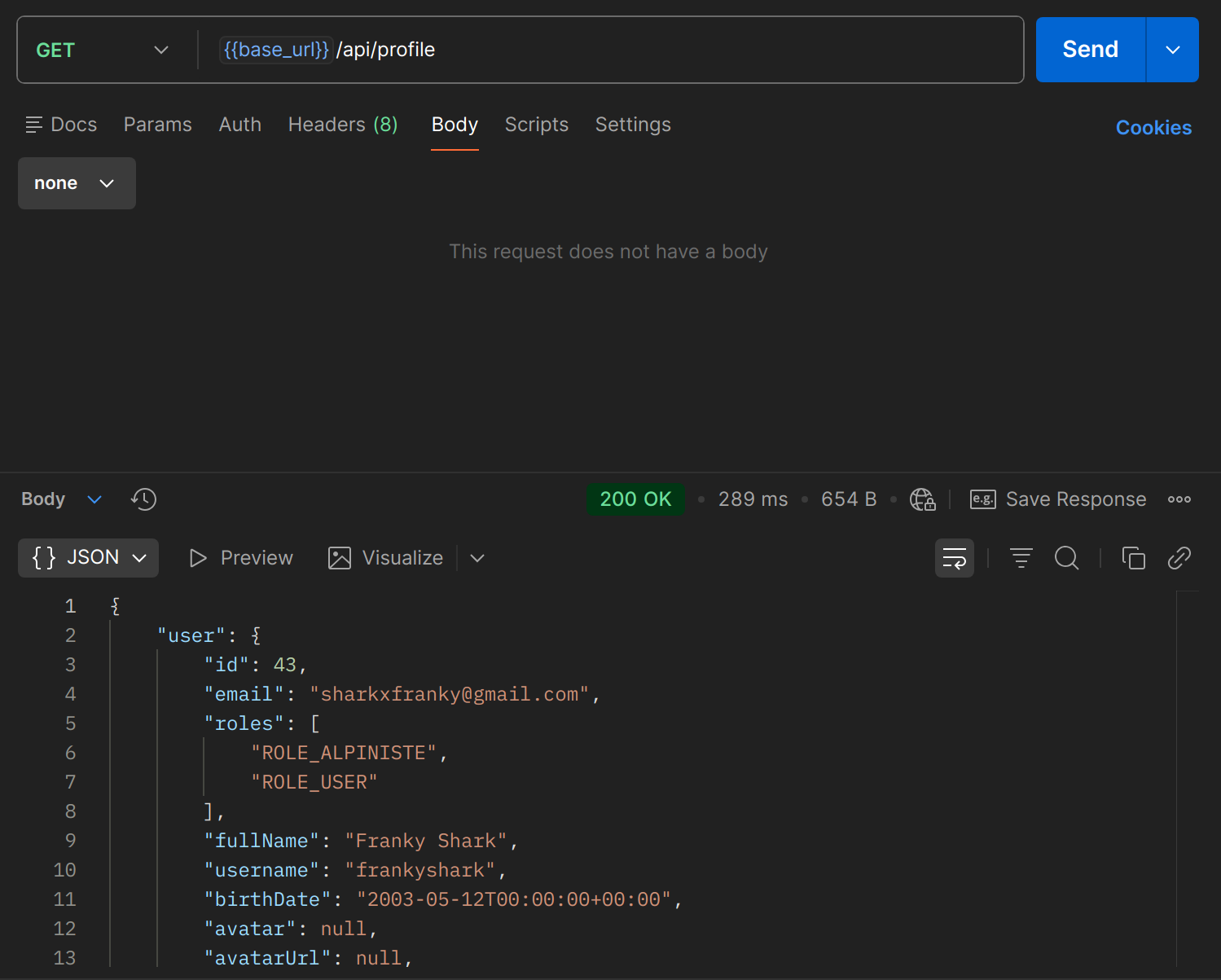
Task: Open the Docs tab
Action: [x=61, y=125]
